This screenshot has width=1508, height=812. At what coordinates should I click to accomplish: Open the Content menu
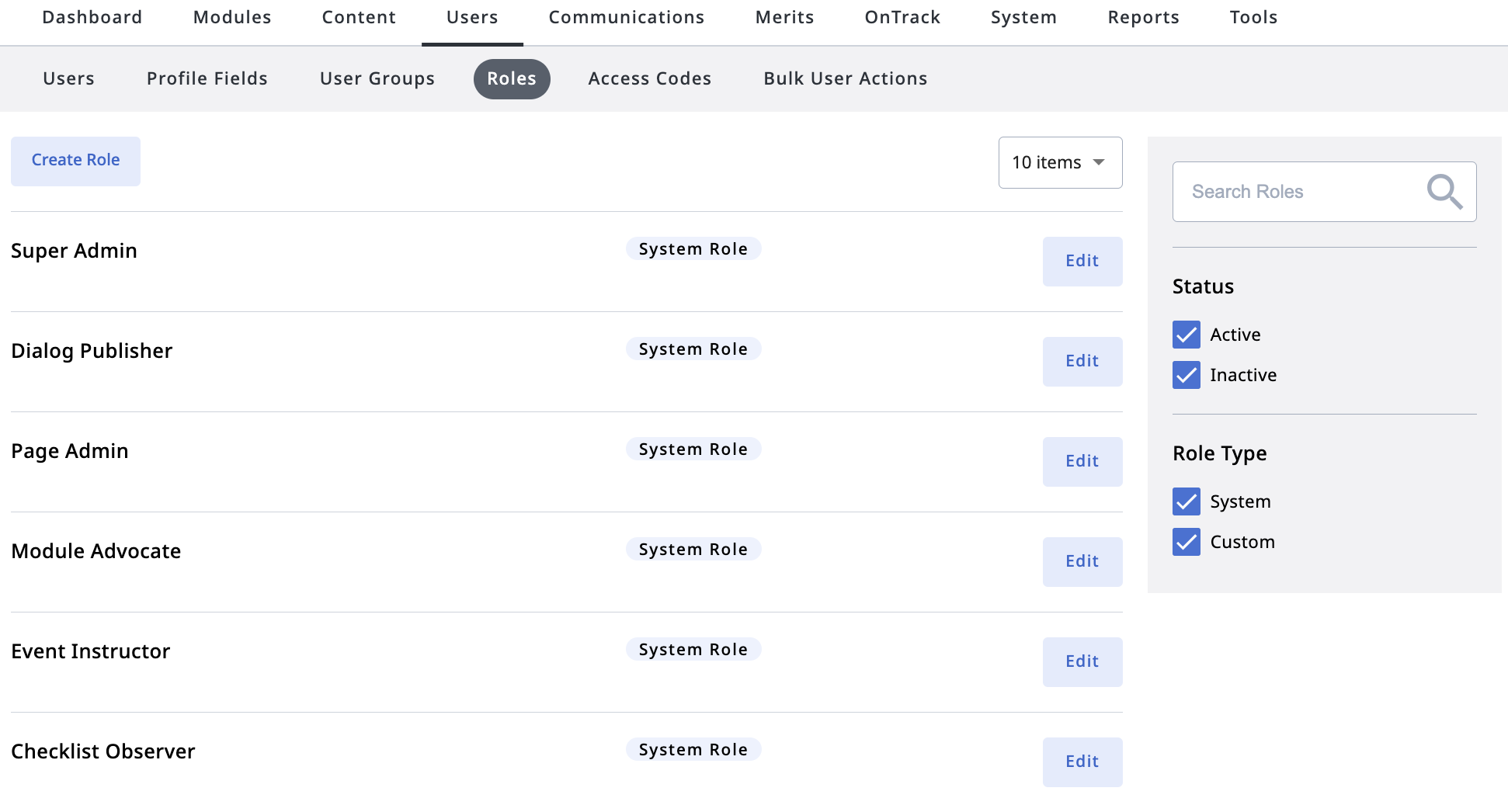pyautogui.click(x=359, y=17)
